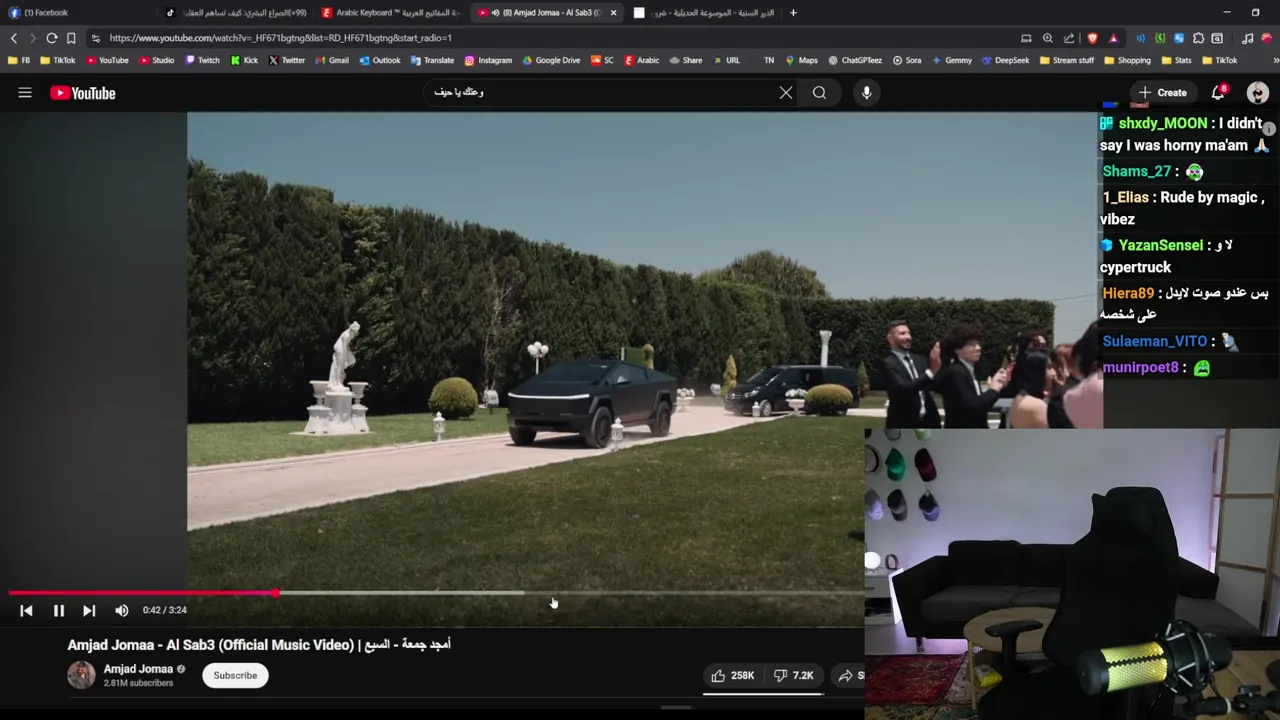
Task: Bookmark this page with bookmark icon
Action: [71, 38]
